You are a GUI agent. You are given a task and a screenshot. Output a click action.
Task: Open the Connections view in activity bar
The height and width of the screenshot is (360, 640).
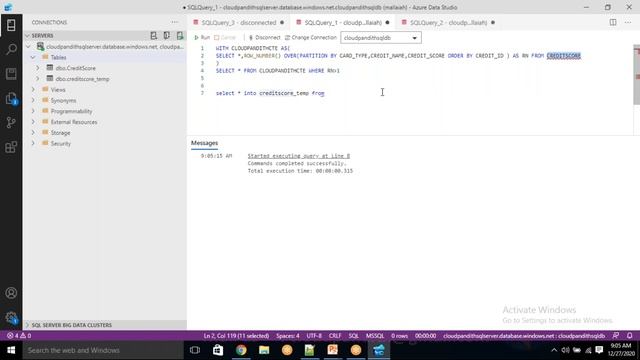(x=11, y=25)
